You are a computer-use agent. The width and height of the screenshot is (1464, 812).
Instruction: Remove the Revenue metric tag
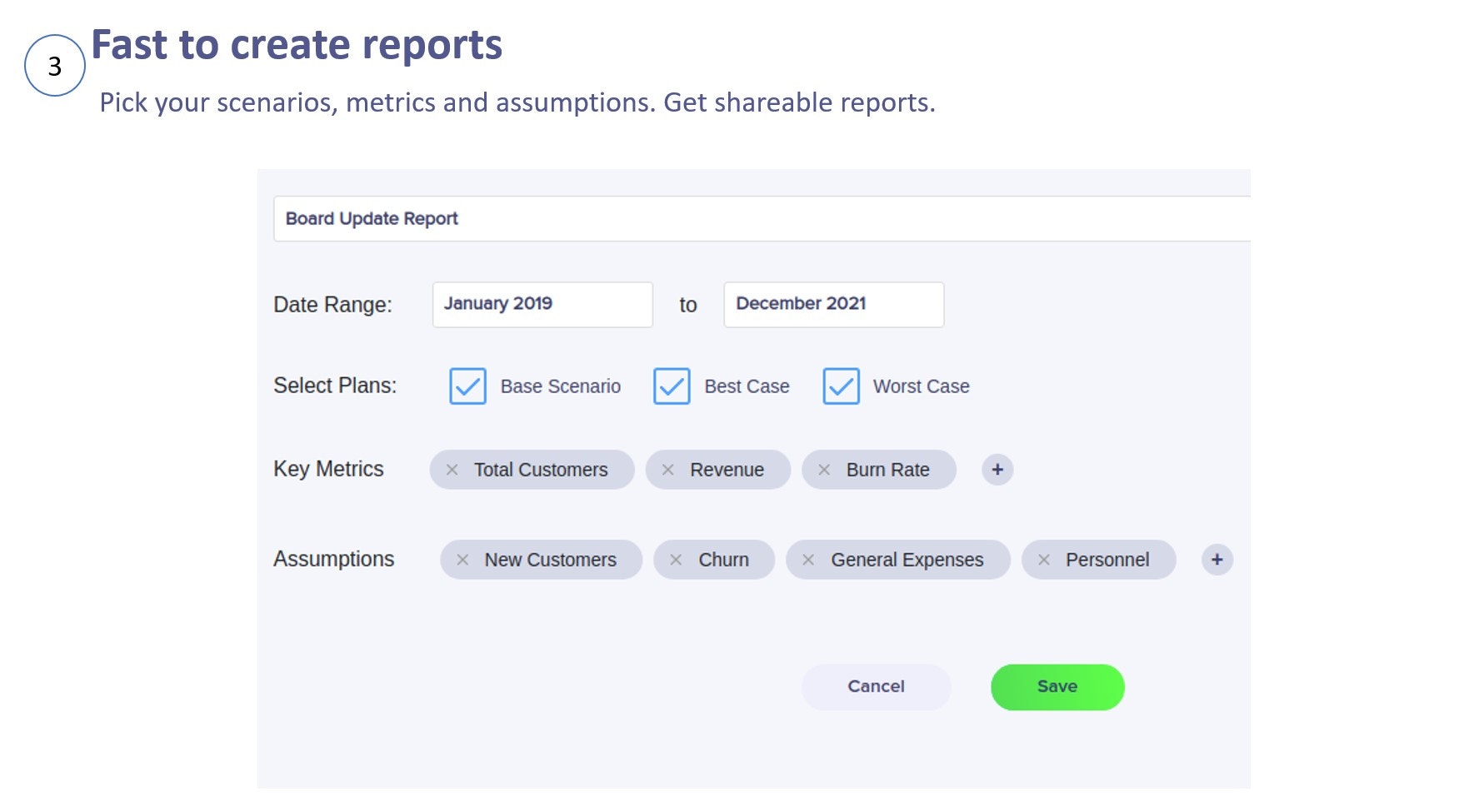[667, 470]
